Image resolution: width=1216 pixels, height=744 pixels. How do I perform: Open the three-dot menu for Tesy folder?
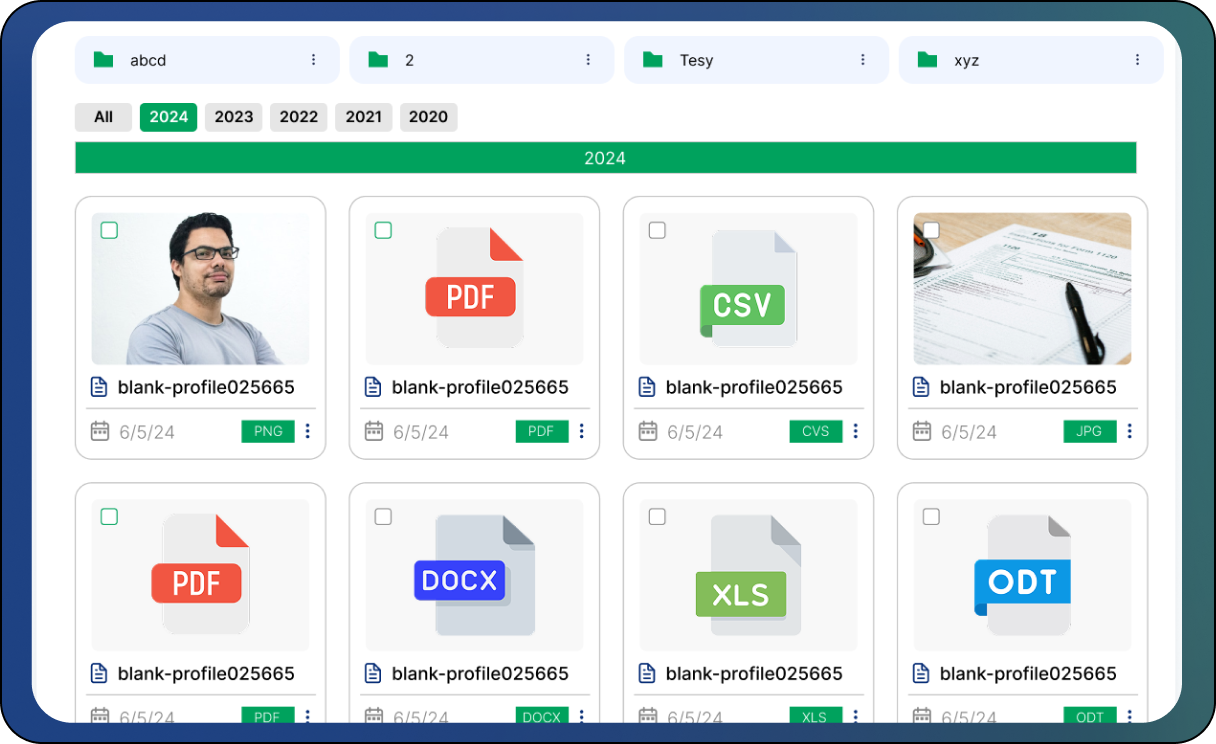click(863, 60)
